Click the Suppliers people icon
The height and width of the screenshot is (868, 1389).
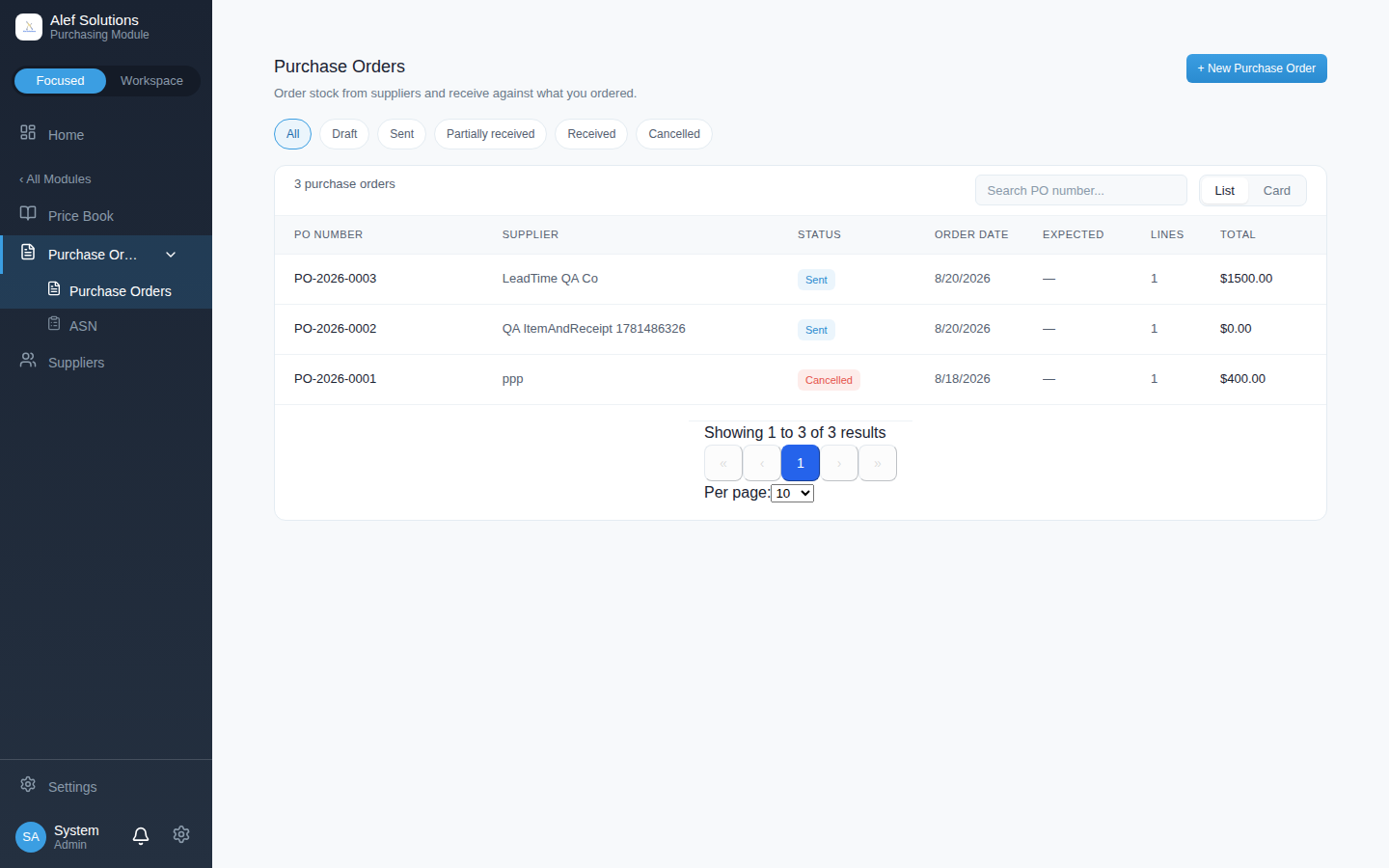click(28, 360)
